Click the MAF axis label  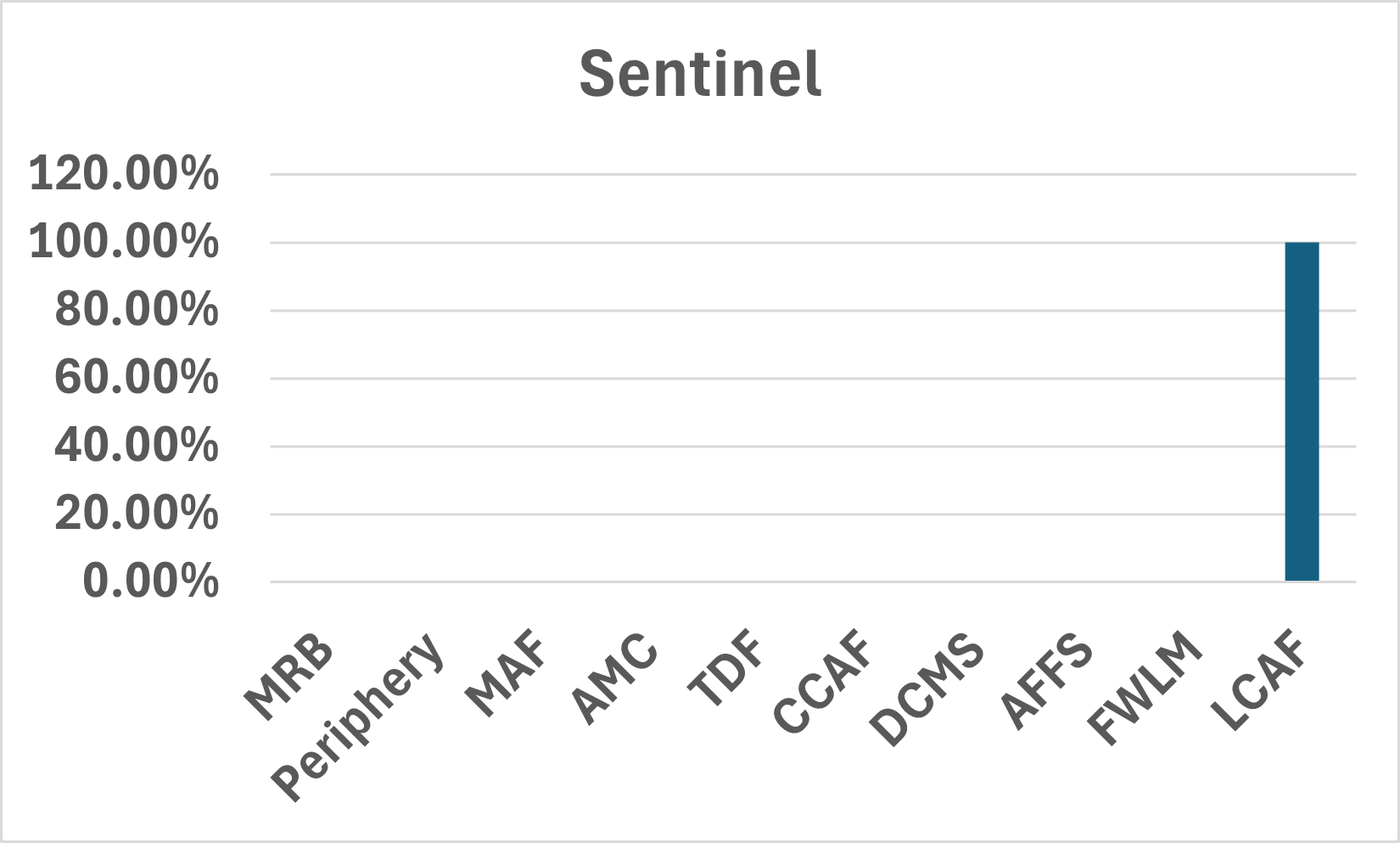click(507, 675)
